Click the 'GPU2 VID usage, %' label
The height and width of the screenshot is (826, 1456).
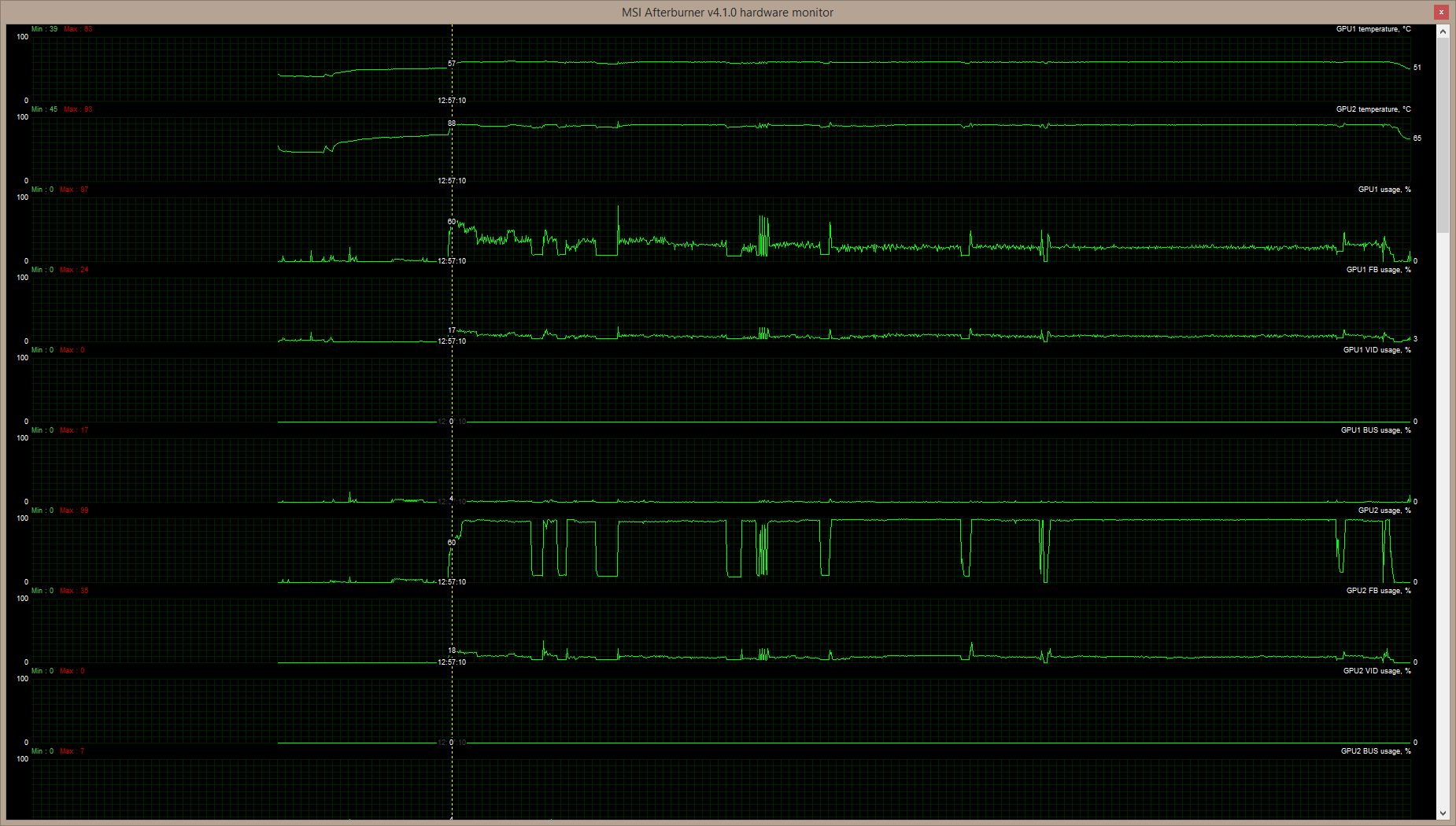point(1377,671)
